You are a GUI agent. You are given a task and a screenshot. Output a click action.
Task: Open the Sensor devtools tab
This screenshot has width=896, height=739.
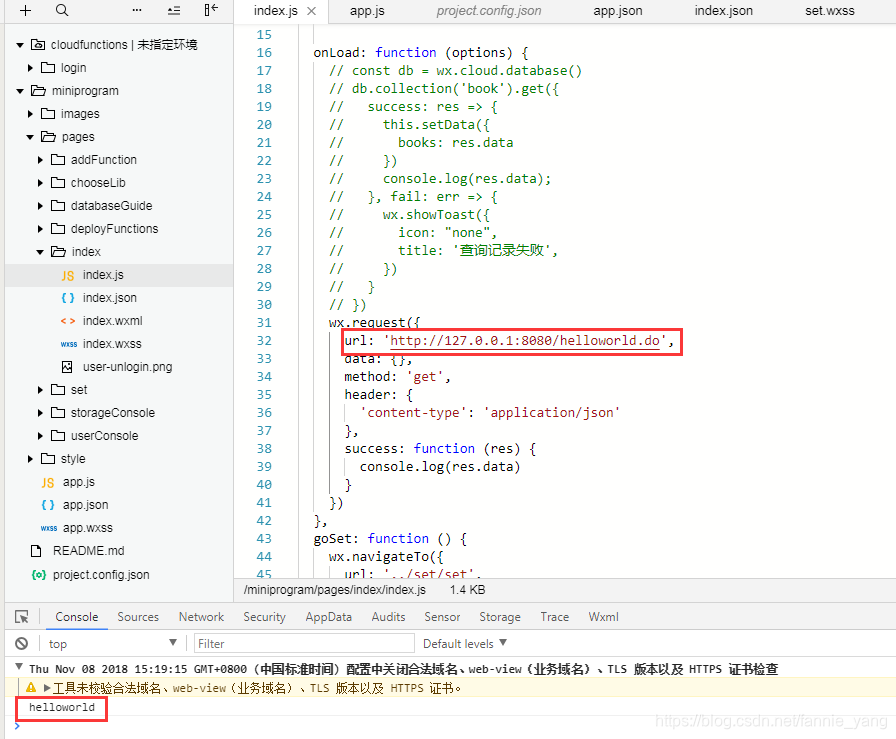(x=442, y=617)
